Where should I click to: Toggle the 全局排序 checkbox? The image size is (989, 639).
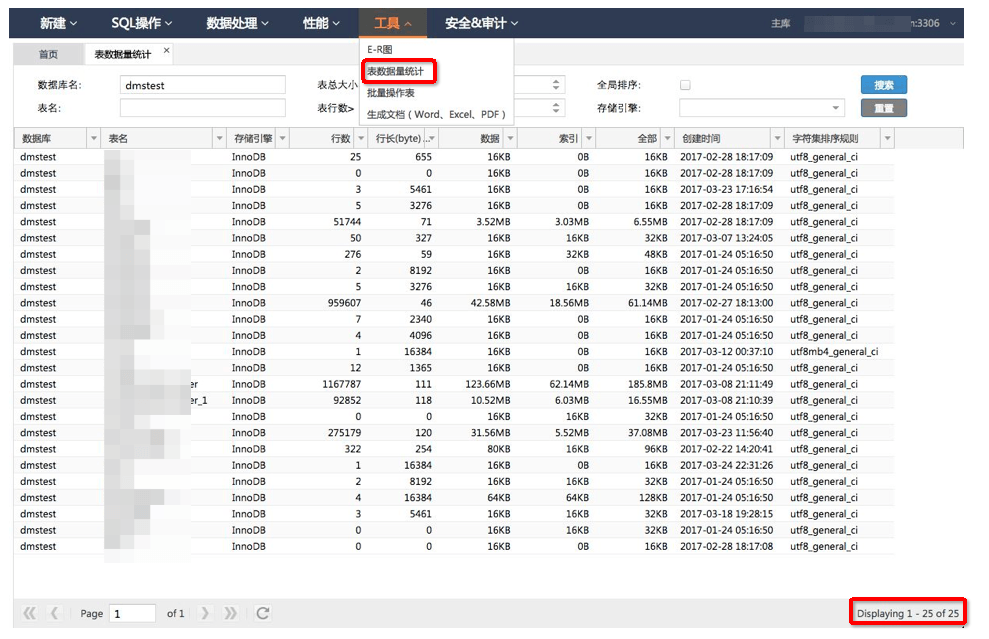686,85
